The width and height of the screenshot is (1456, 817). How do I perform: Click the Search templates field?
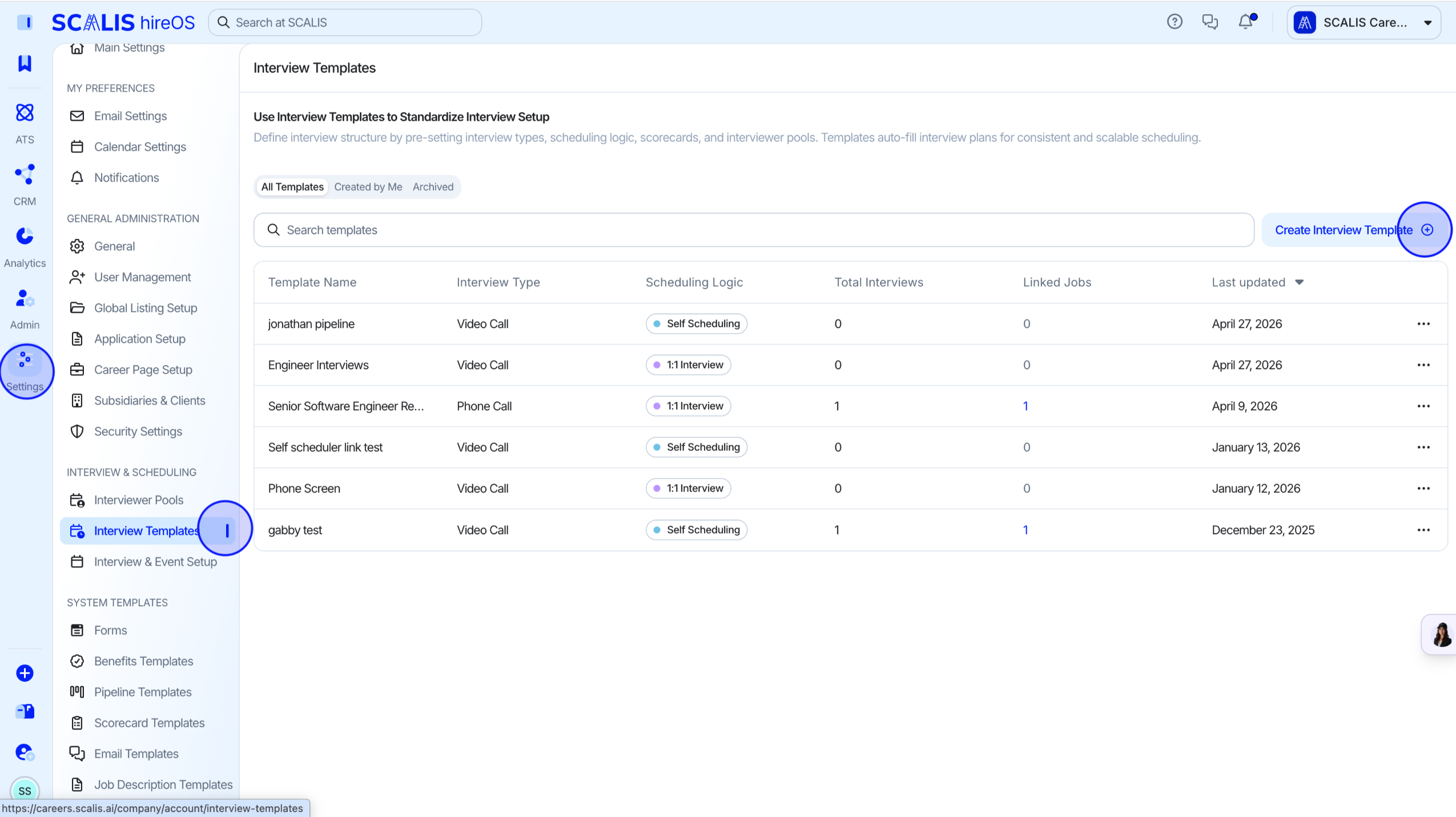[x=754, y=230]
